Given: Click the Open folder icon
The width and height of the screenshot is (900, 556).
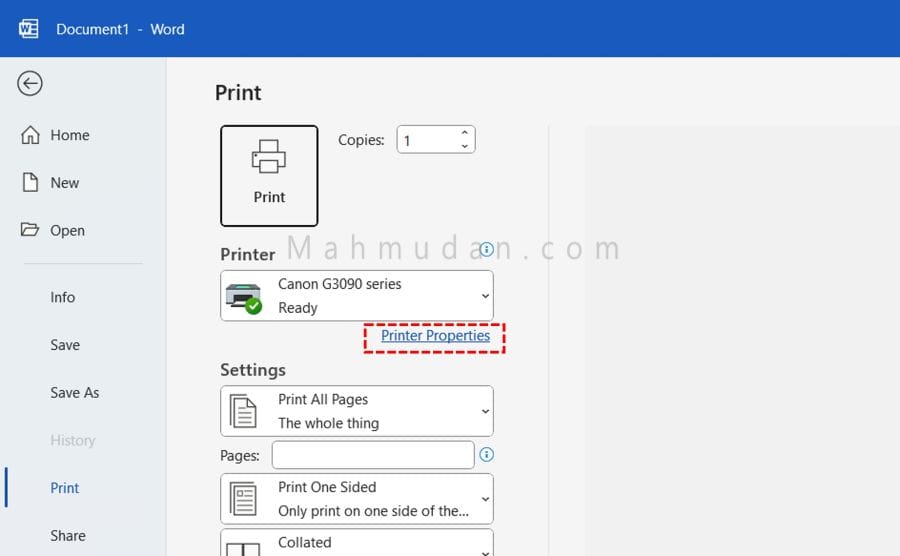Looking at the screenshot, I should pyautogui.click(x=31, y=230).
